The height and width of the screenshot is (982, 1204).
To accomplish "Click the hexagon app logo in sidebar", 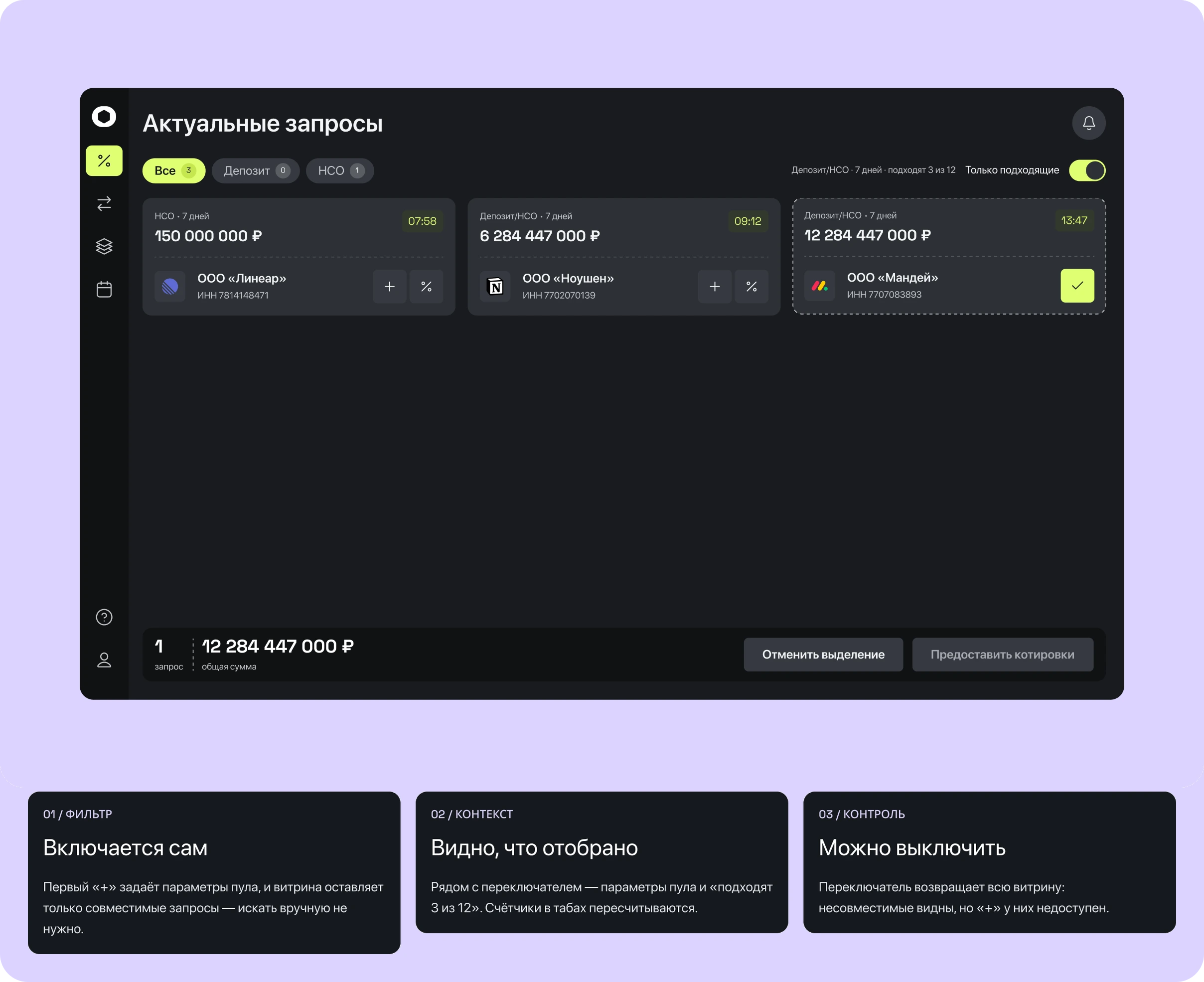I will coord(104,117).
